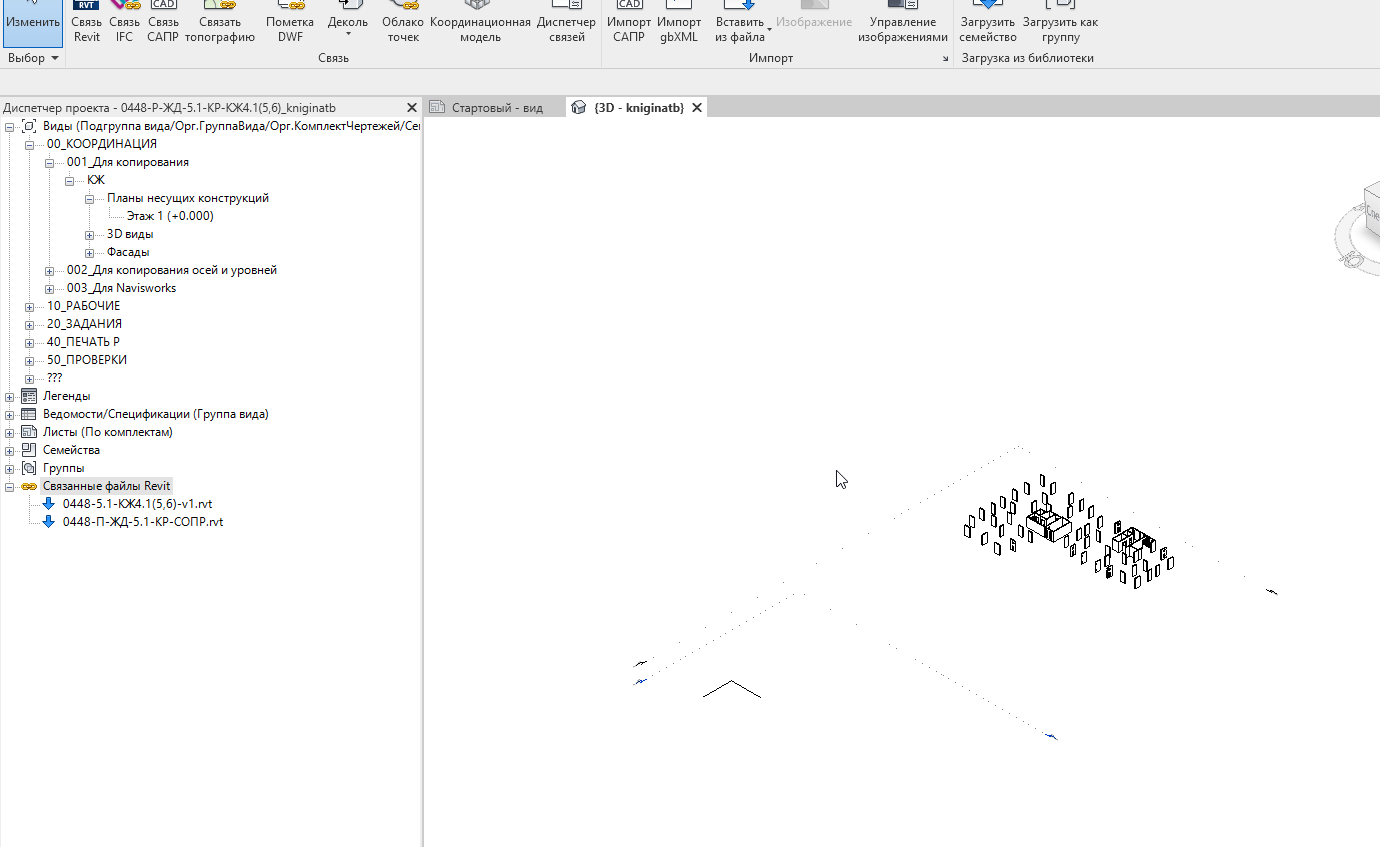This screenshot has width=1380, height=847.
Task: Open Диспетчер связей (Manage Links)
Action: coord(566,22)
